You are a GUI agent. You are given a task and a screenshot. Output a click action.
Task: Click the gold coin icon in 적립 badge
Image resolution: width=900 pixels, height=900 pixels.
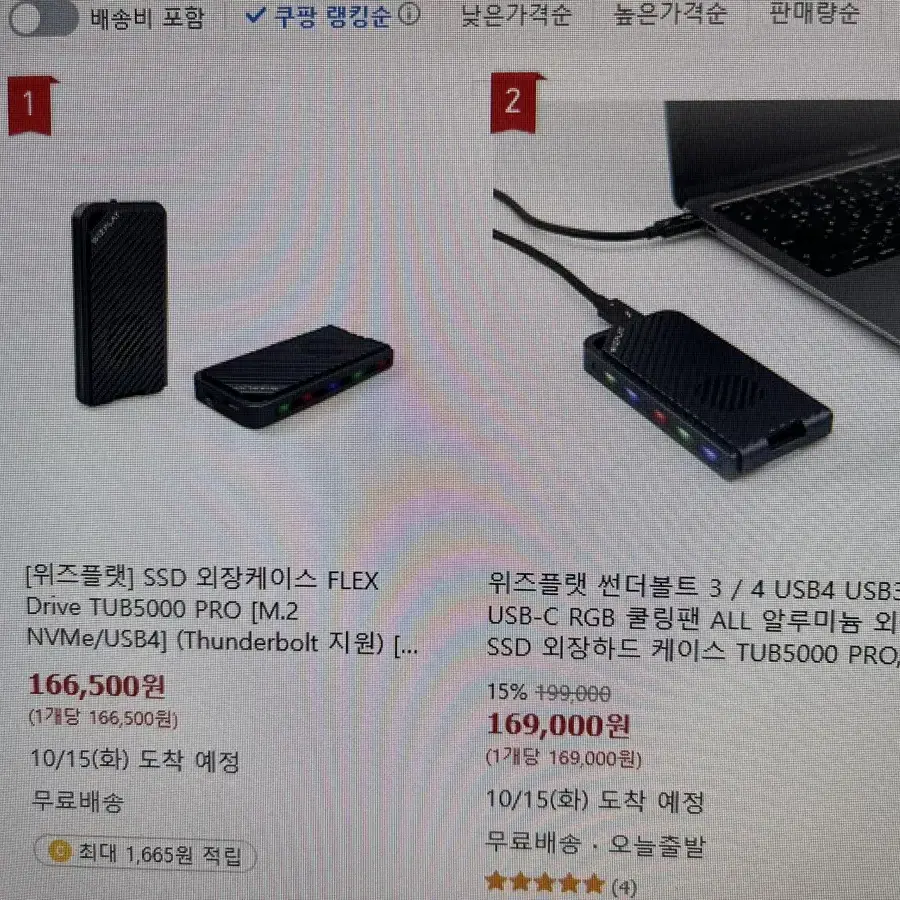point(60,851)
